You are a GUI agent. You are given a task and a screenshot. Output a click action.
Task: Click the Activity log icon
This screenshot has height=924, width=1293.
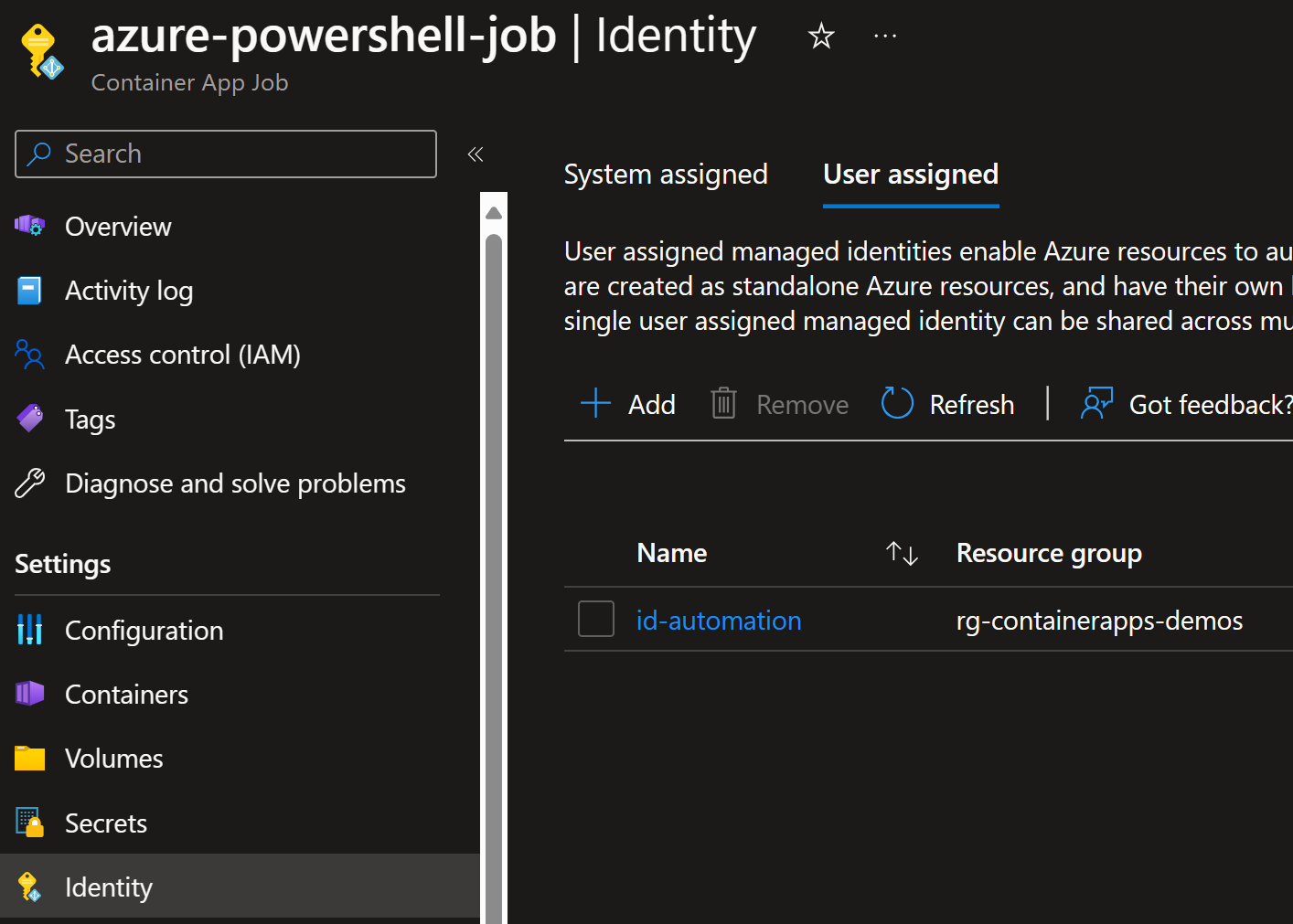(30, 291)
